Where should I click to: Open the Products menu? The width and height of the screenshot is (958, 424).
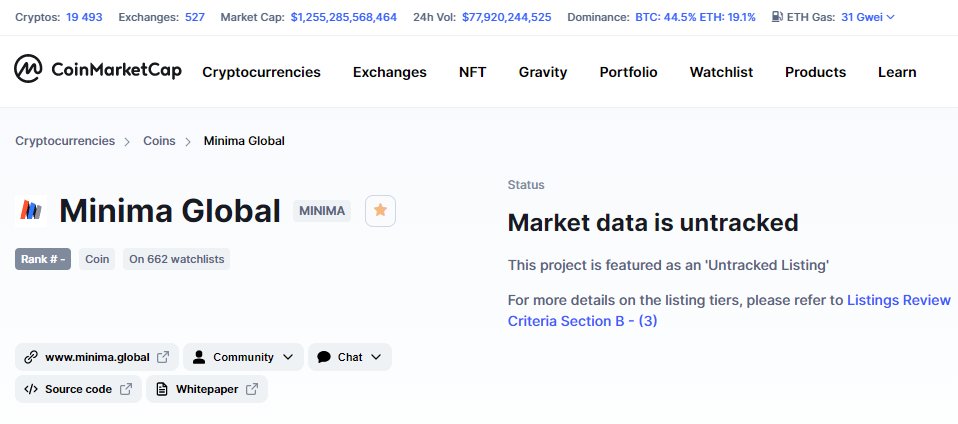(x=815, y=72)
